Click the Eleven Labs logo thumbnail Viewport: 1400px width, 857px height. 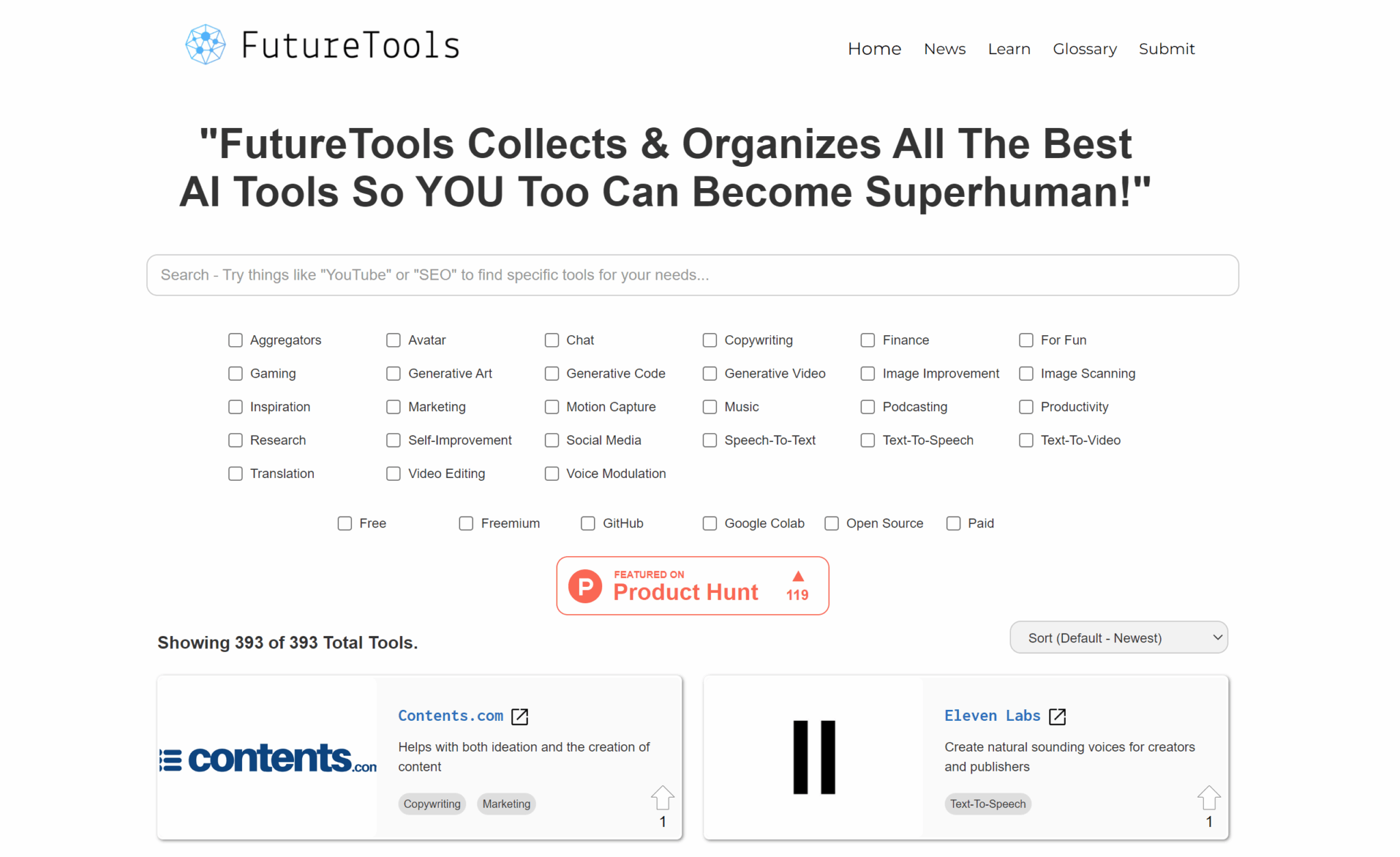(x=813, y=757)
